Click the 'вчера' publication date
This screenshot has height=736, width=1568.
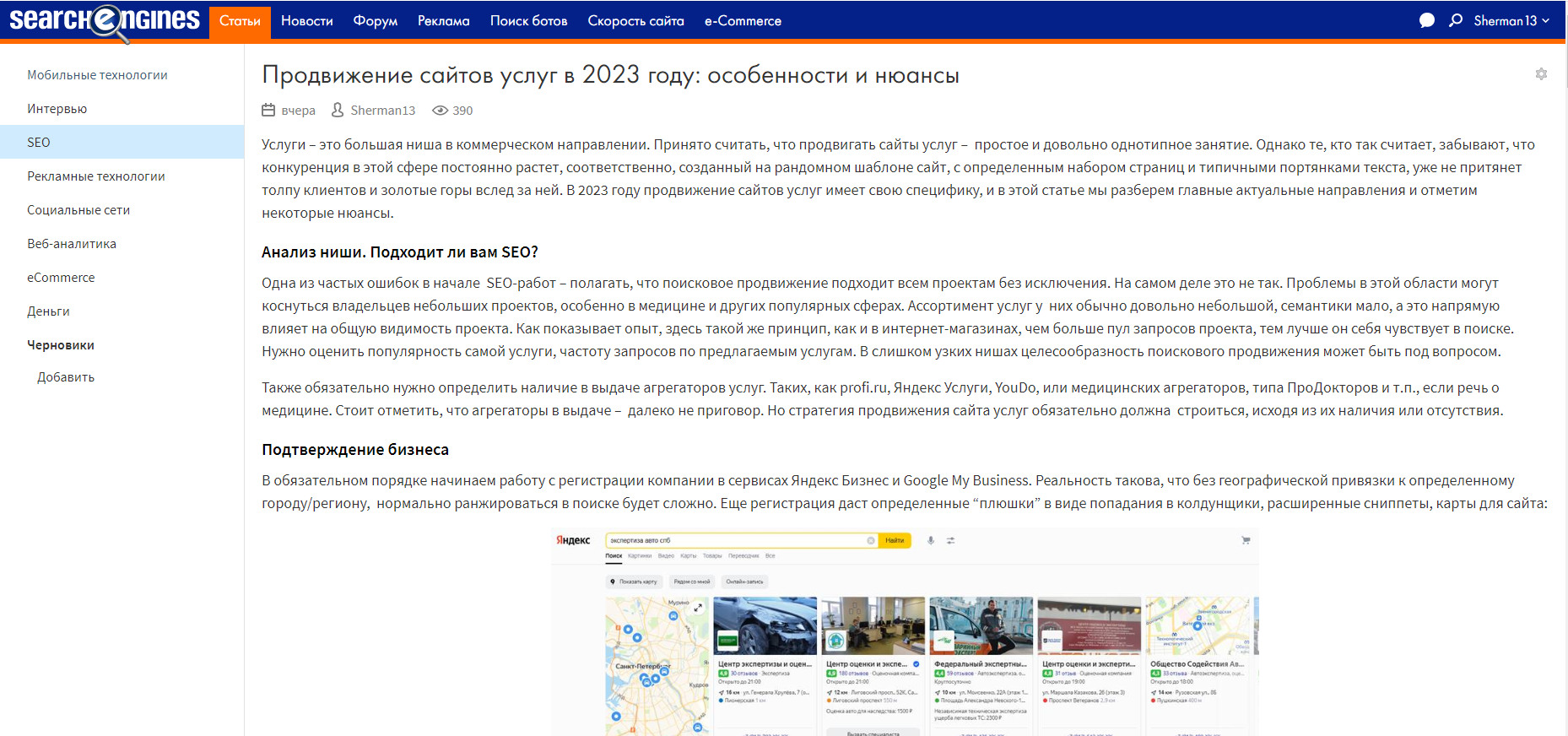299,111
